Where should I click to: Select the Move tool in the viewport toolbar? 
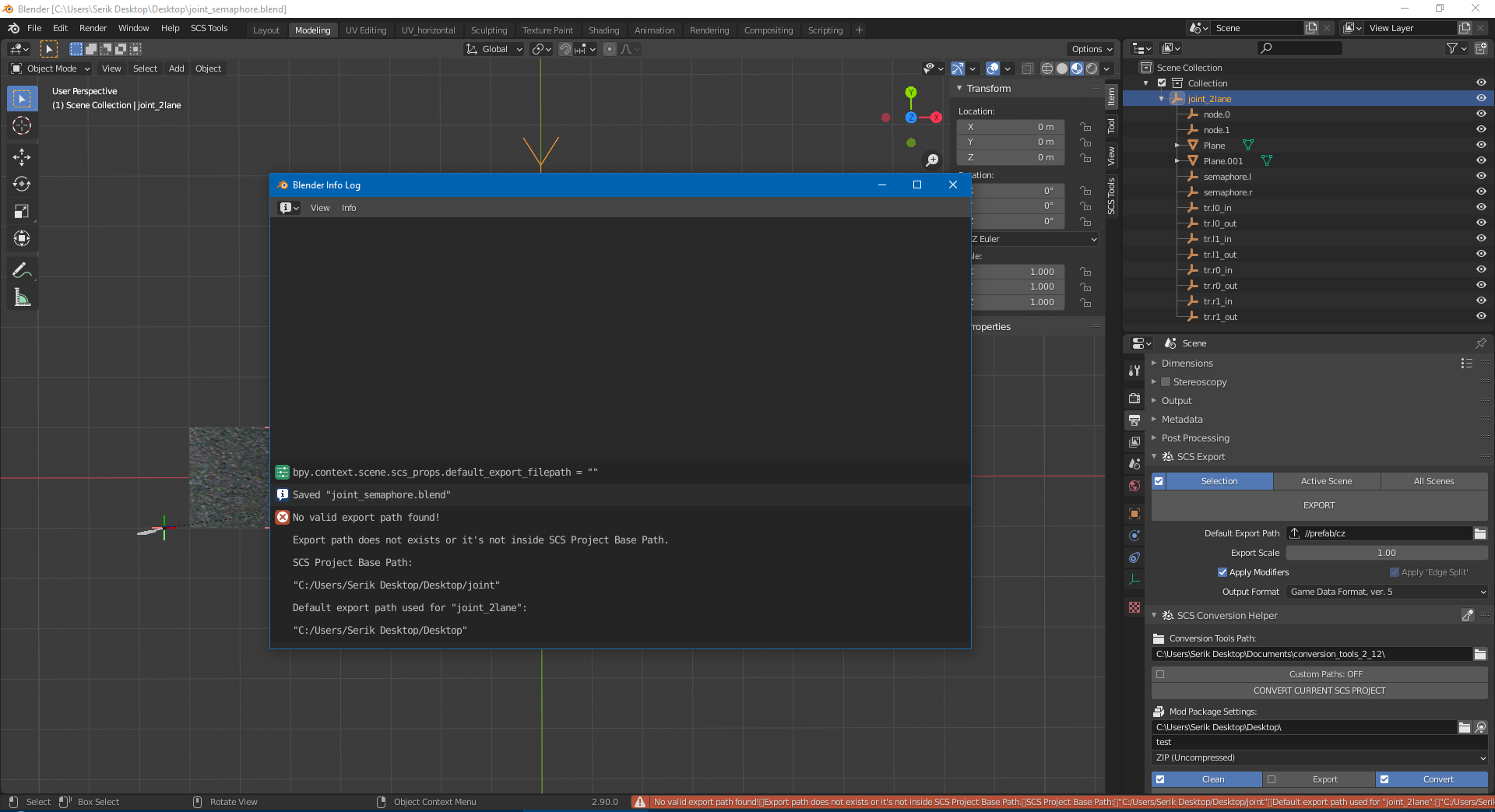[x=21, y=156]
